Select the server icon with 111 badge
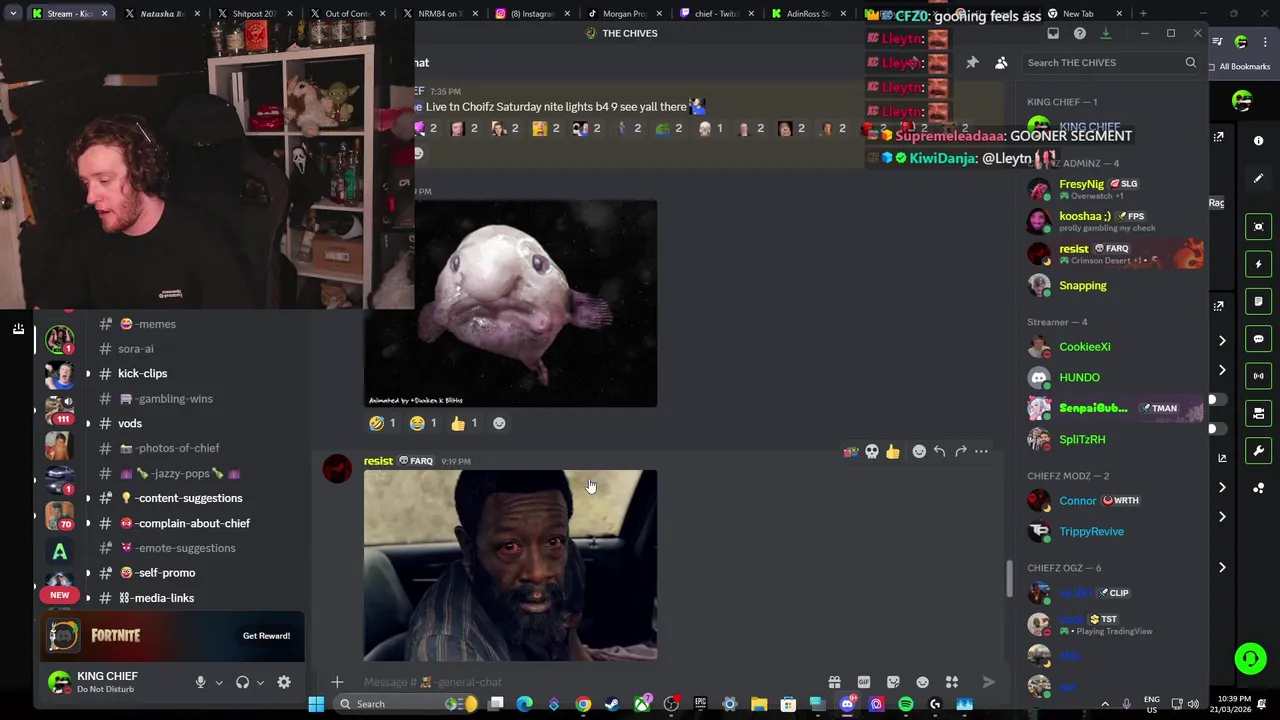 pos(60,409)
